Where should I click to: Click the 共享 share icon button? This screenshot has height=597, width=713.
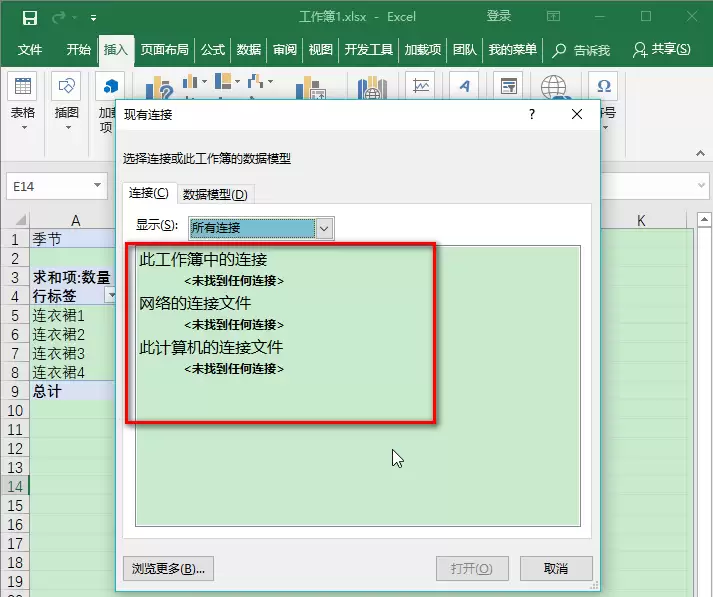(x=662, y=49)
